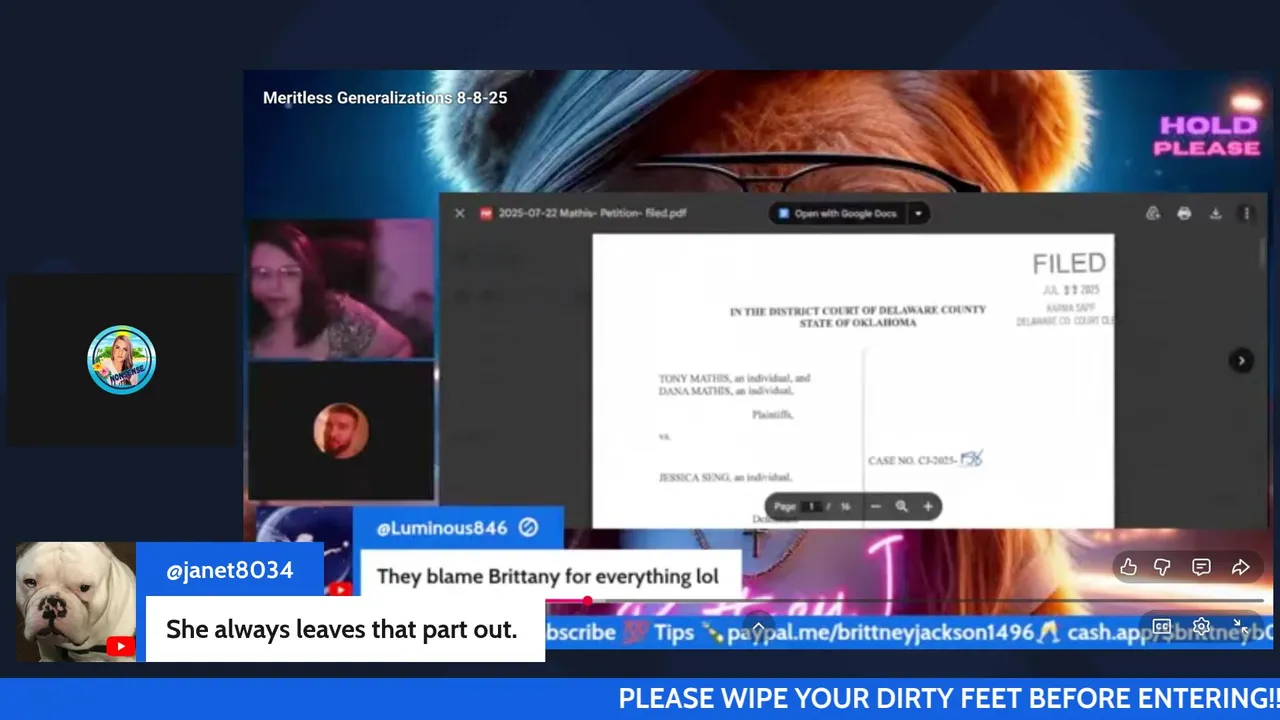Click comment 'They blame Brittany for everything lol'

pyautogui.click(x=548, y=576)
